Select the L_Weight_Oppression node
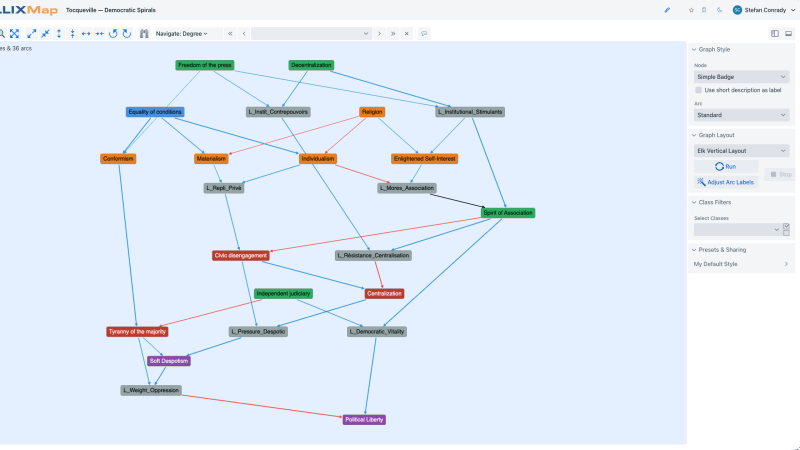 (151, 391)
